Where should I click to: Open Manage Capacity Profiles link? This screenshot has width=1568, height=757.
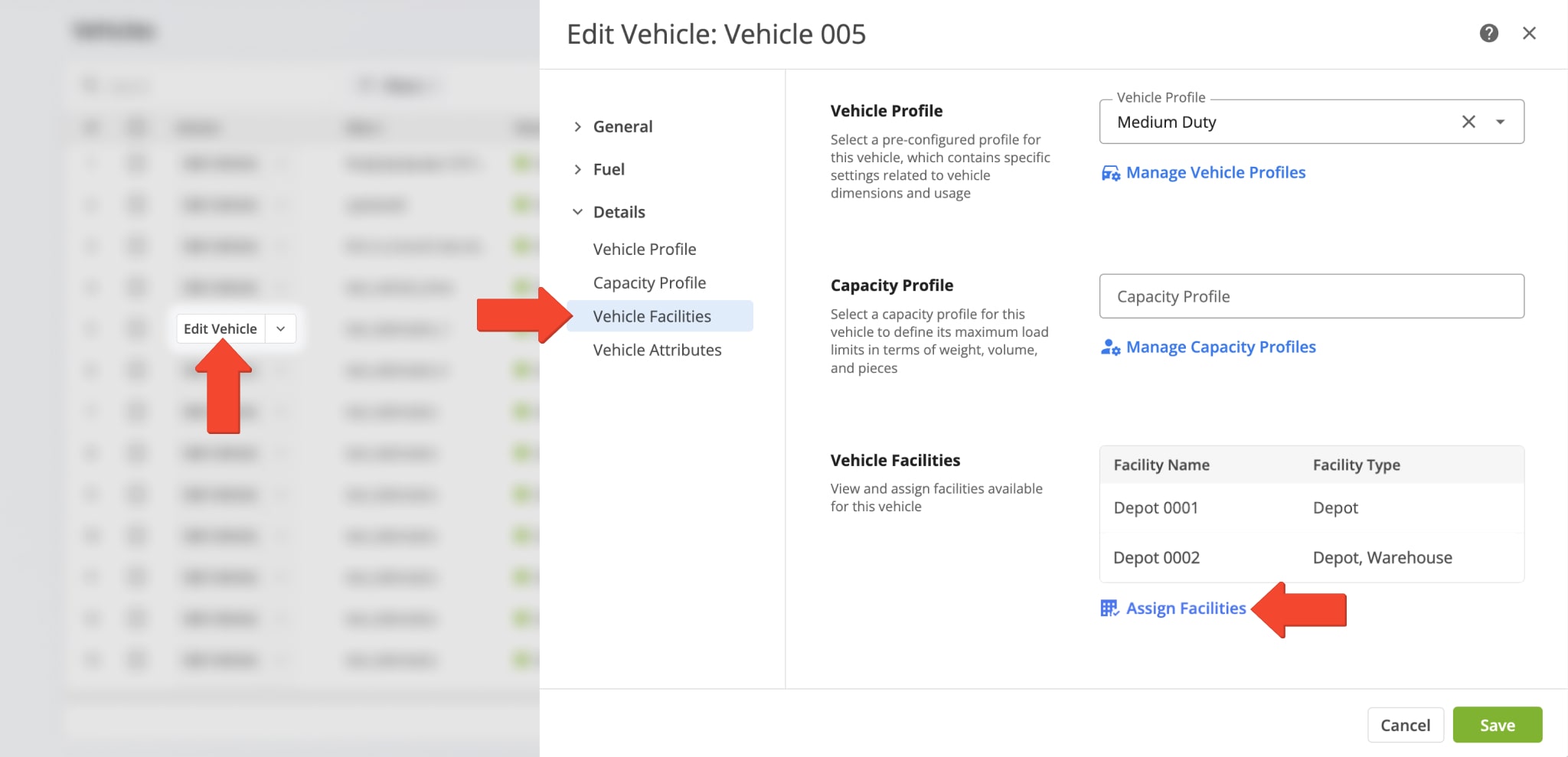tap(1220, 348)
